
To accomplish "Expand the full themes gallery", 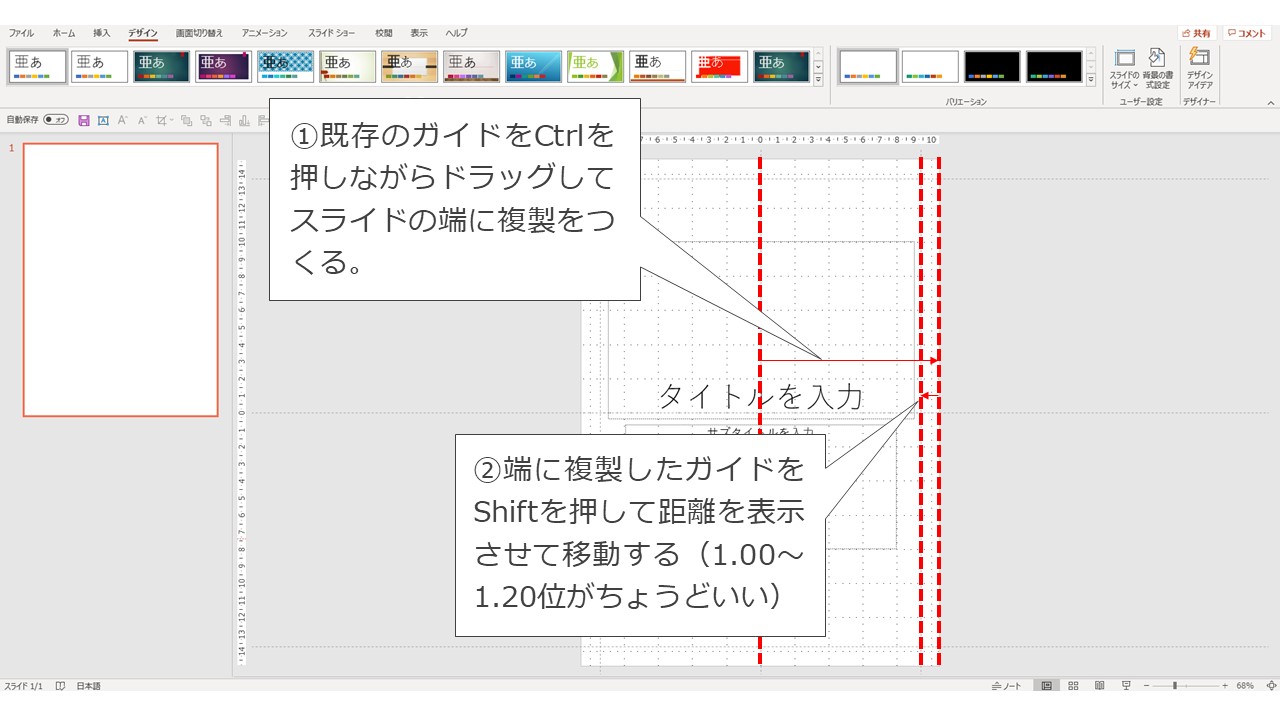I will pos(818,80).
